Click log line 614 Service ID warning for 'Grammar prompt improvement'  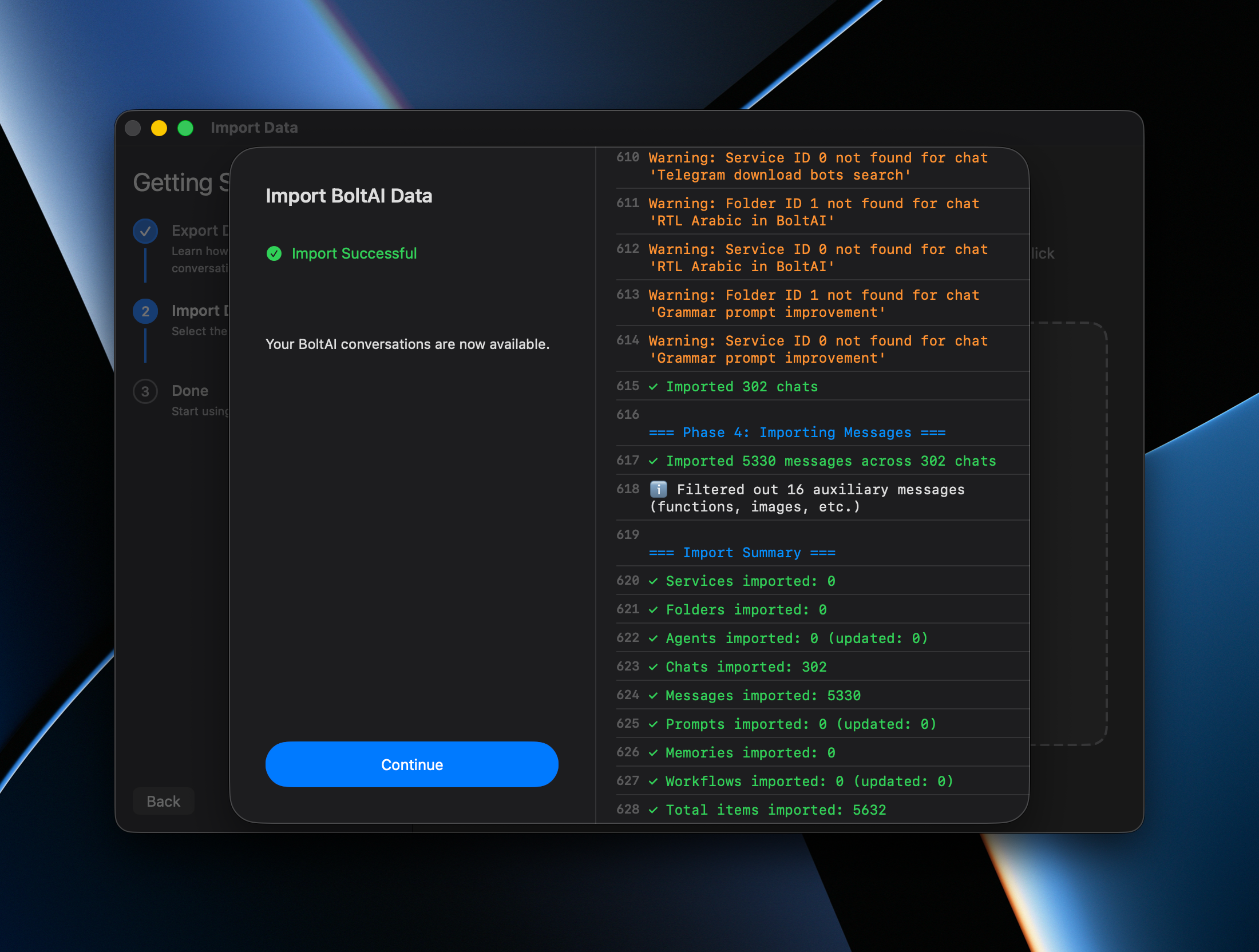(x=818, y=350)
